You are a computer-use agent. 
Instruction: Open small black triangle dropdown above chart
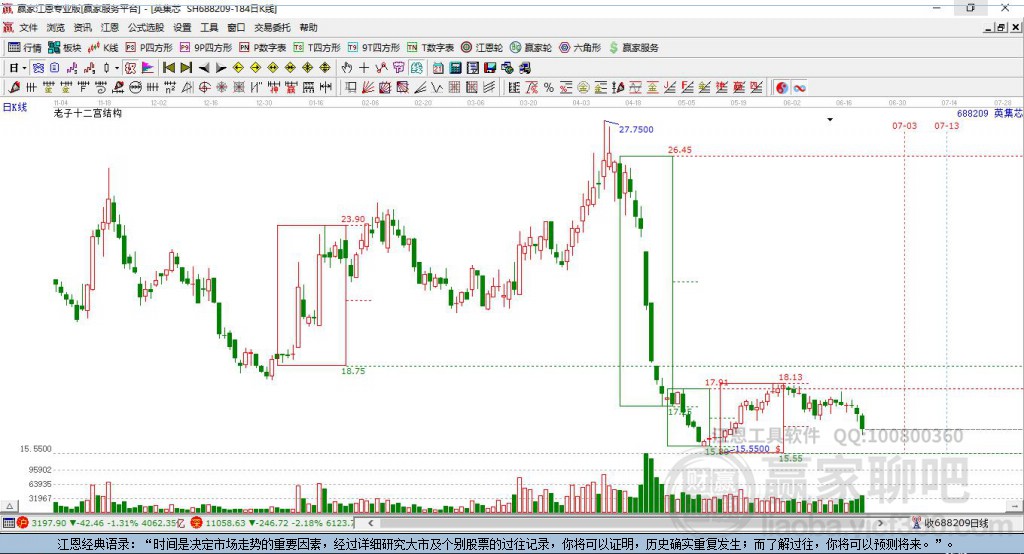[x=830, y=120]
